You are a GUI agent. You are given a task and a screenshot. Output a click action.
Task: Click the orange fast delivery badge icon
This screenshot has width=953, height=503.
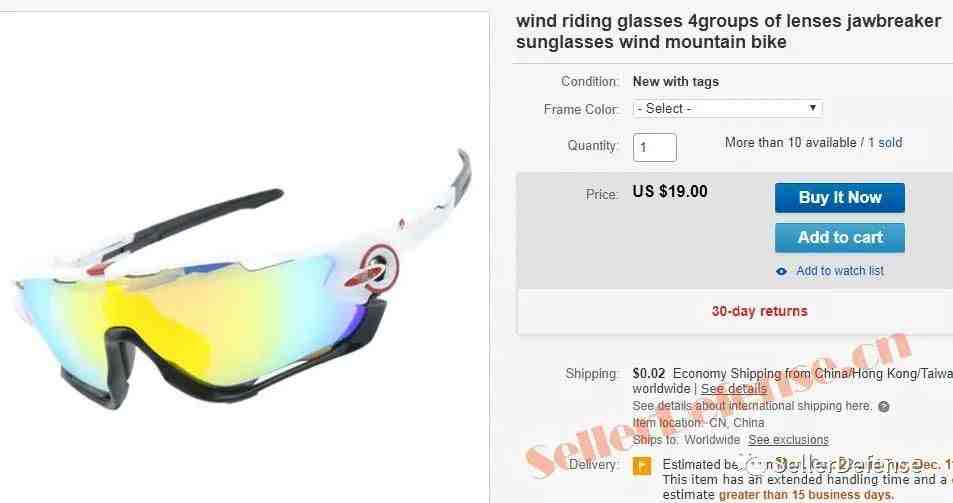pyautogui.click(x=642, y=466)
